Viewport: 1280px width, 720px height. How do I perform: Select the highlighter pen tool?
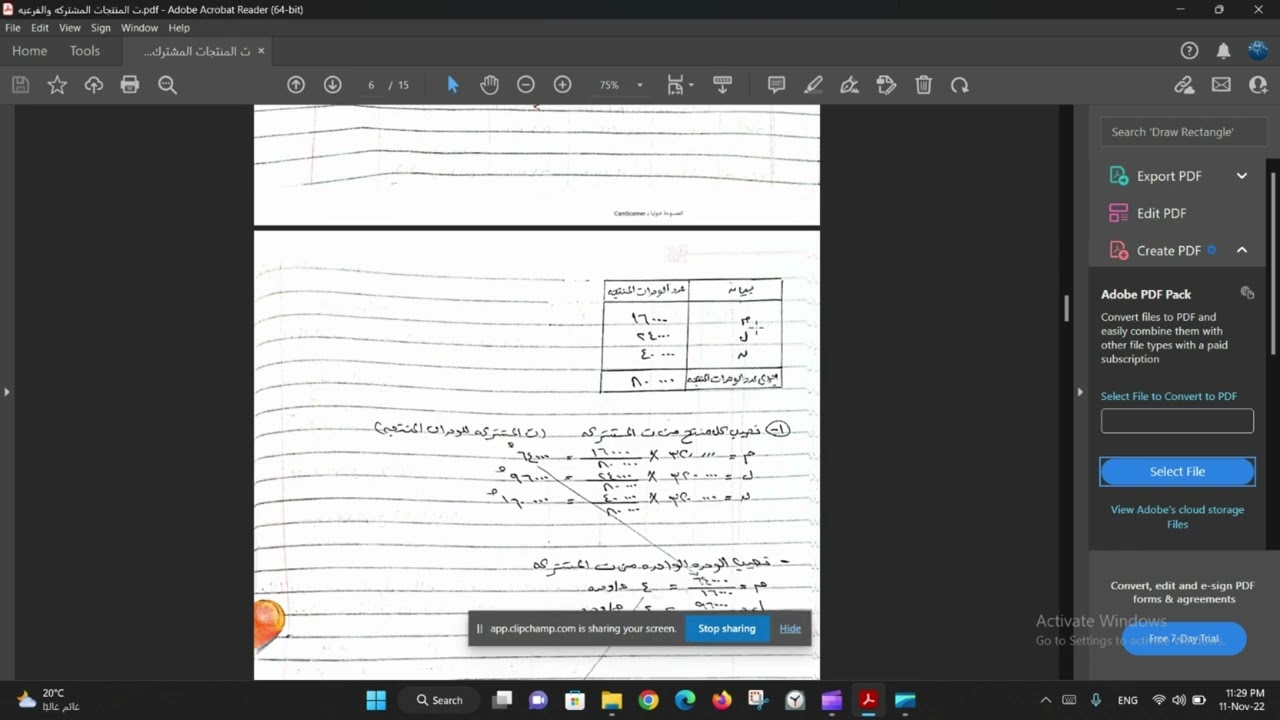coord(813,85)
